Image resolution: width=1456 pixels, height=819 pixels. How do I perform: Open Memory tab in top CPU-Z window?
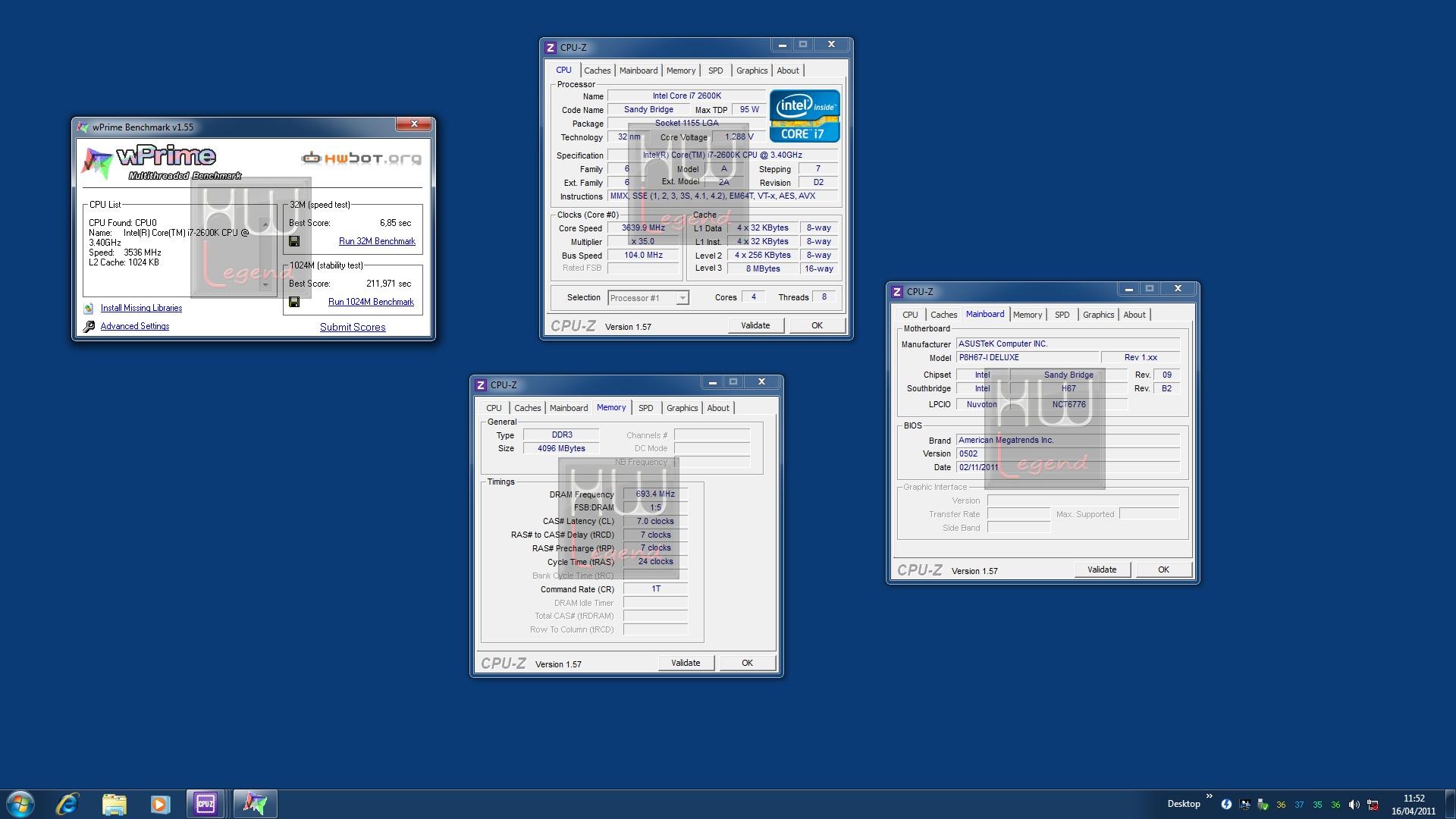click(x=681, y=71)
